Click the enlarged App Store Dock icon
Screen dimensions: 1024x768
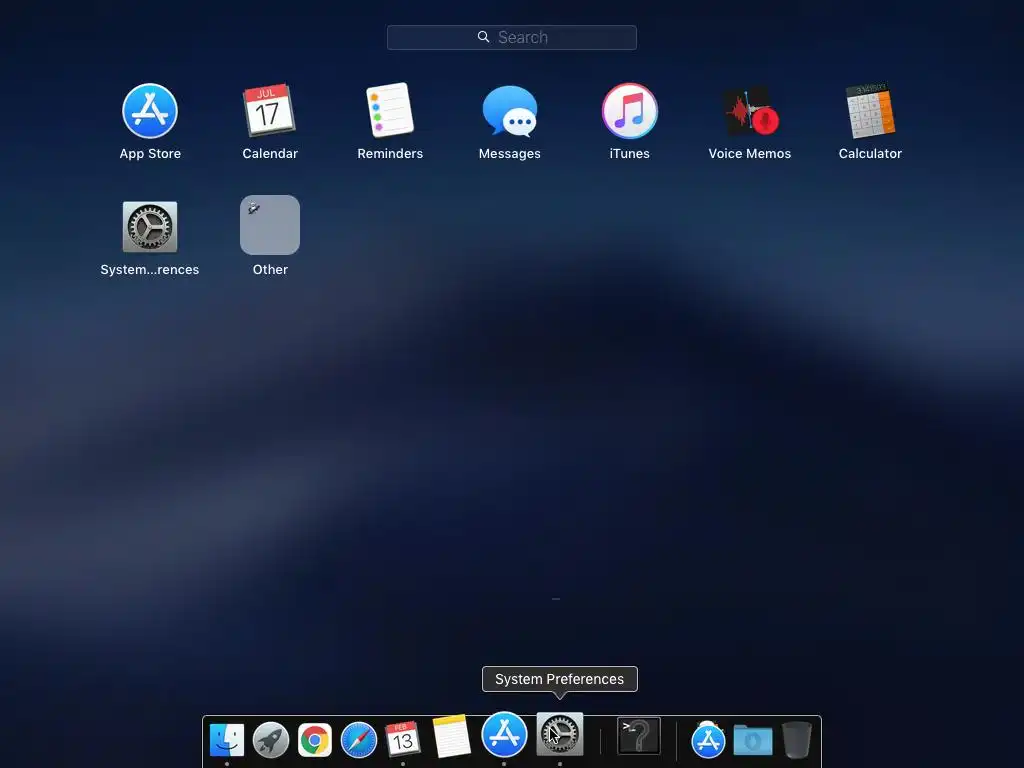(x=504, y=734)
